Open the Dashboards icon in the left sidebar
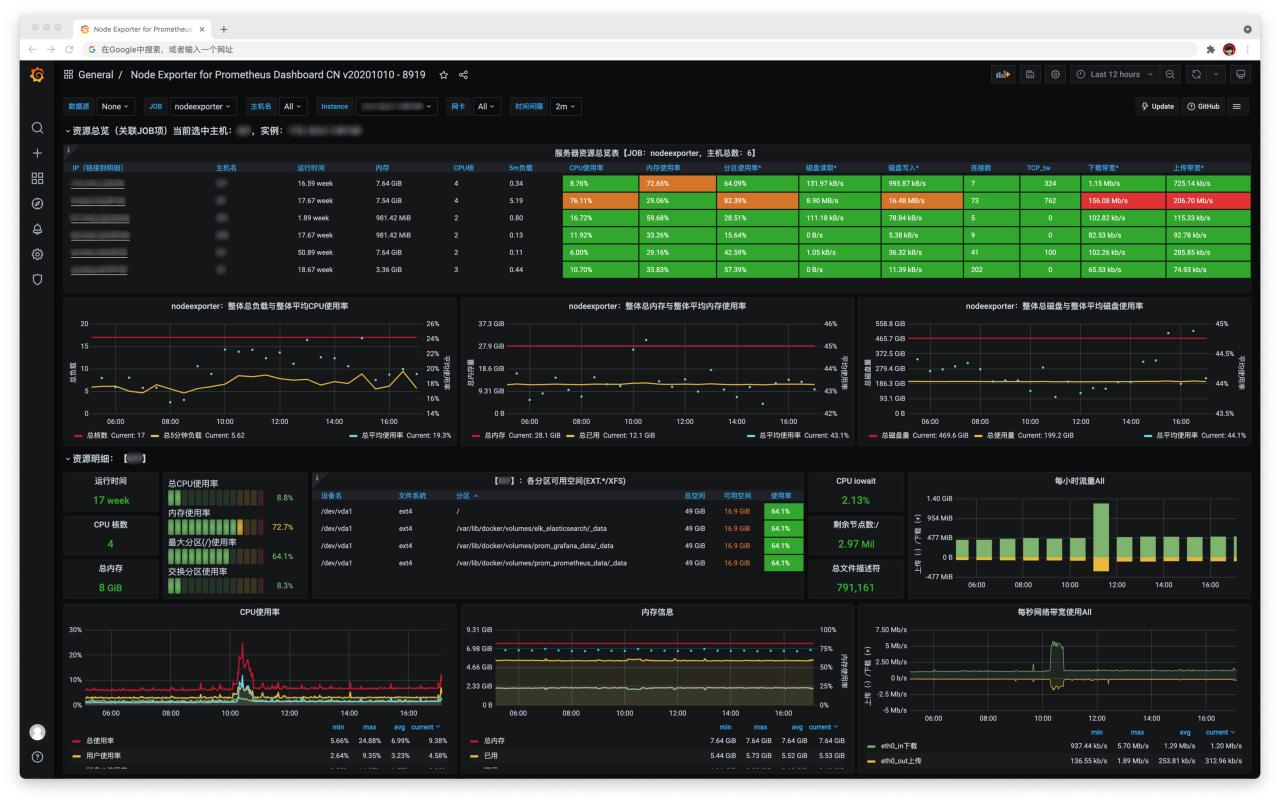The height and width of the screenshot is (803, 1280). 37,180
